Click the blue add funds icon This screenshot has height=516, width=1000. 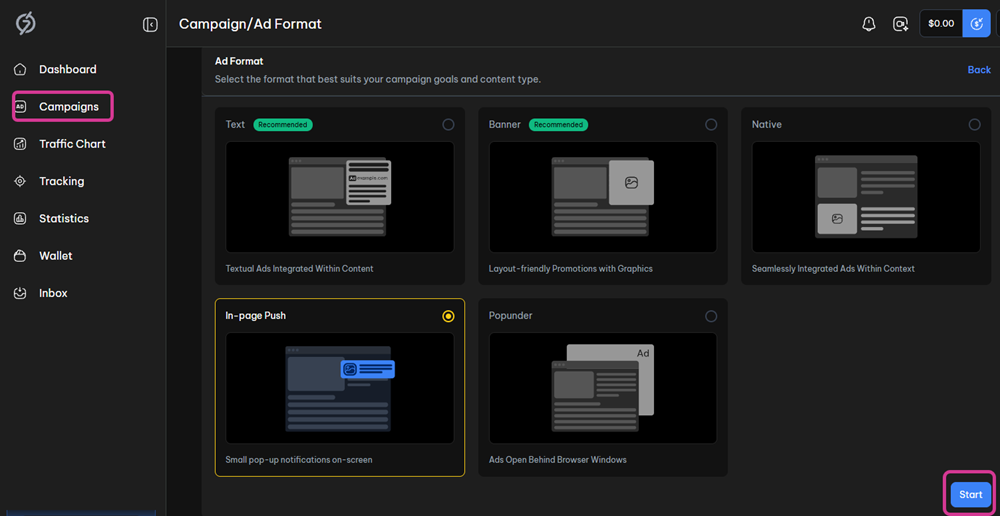(976, 24)
